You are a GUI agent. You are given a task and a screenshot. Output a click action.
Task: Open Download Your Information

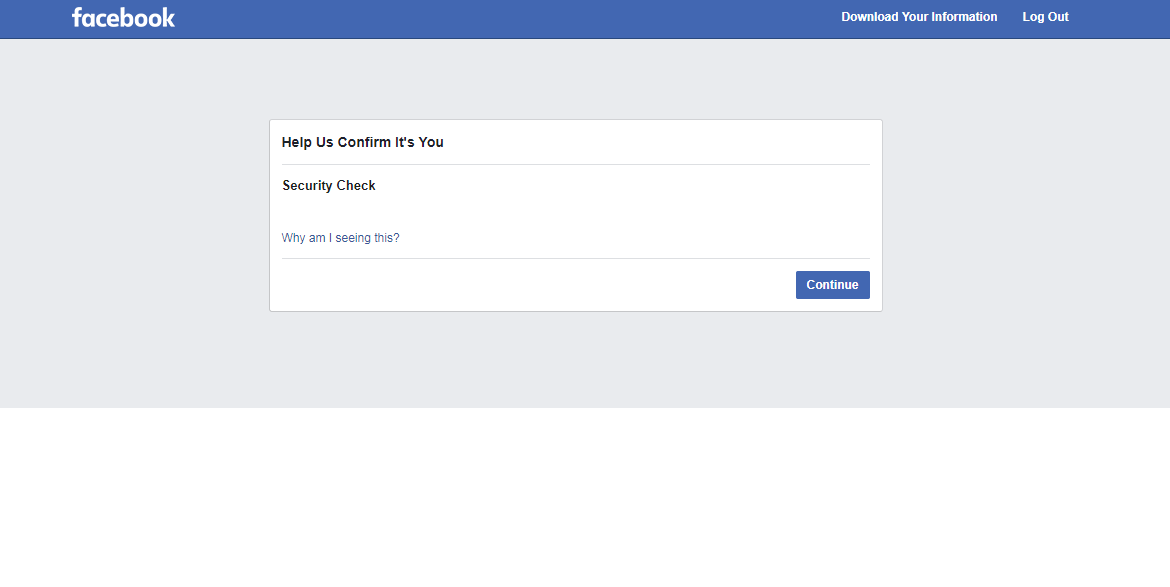coord(919,16)
